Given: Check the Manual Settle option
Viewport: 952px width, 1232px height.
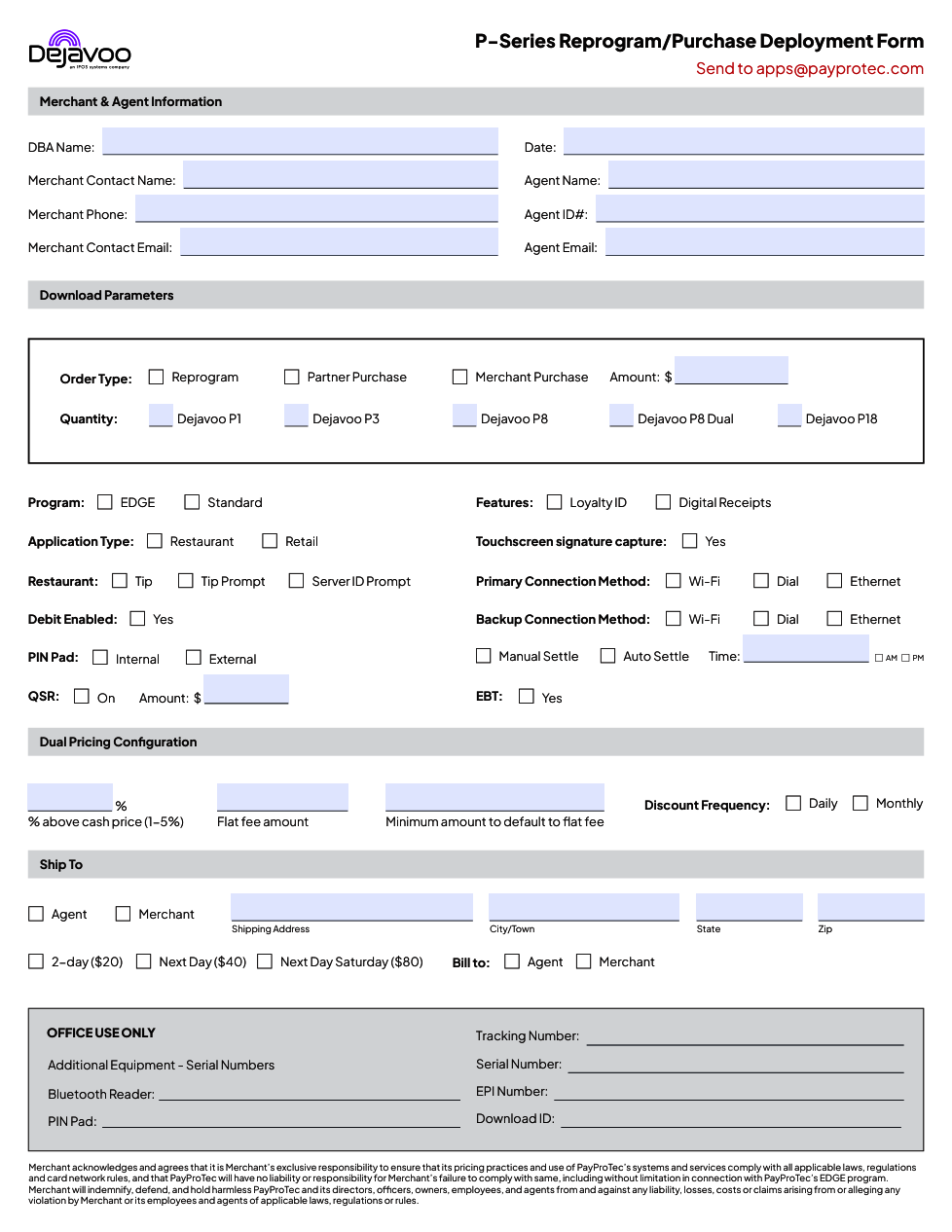Looking at the screenshot, I should pos(484,656).
